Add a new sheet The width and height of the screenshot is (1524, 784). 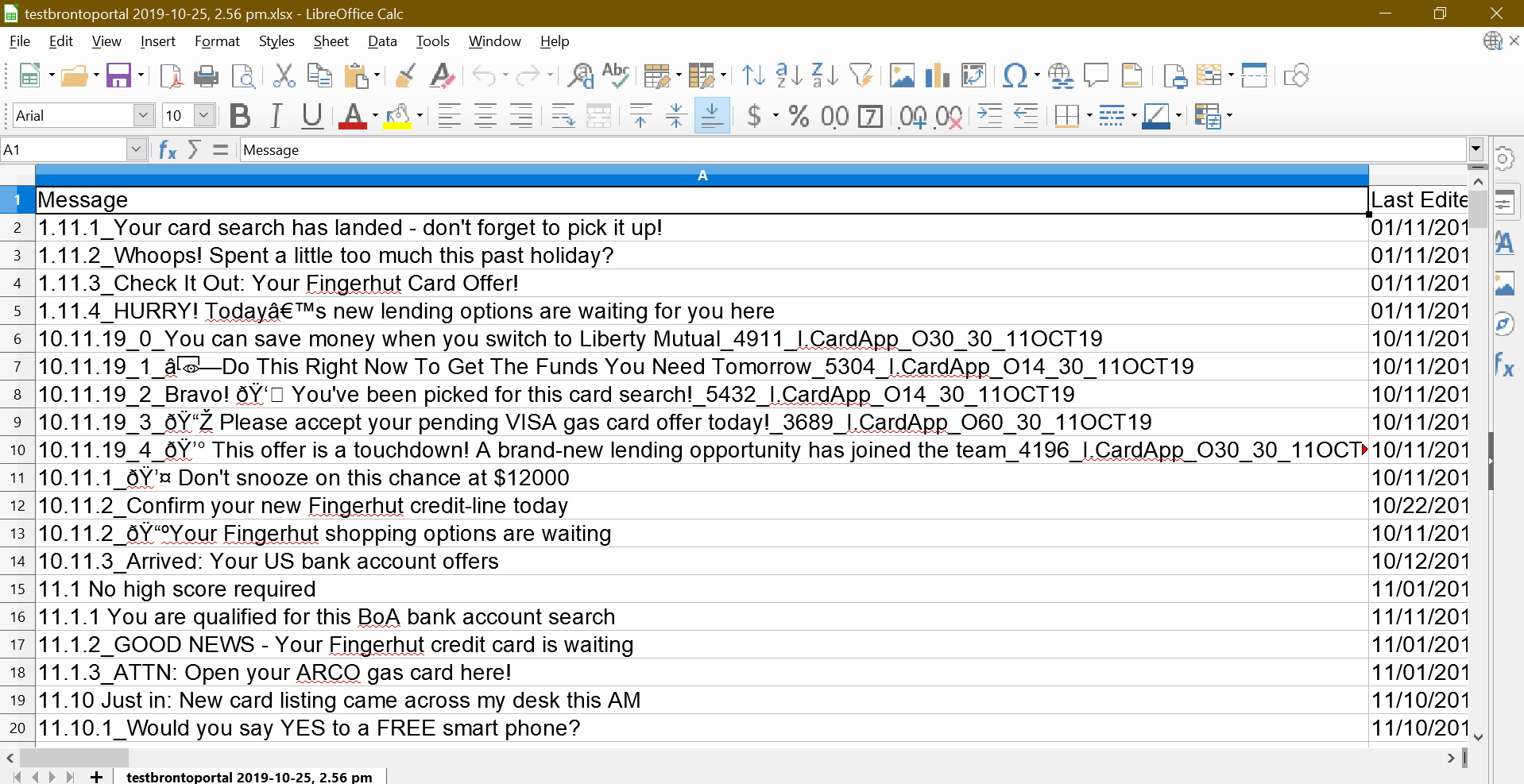tap(96, 777)
